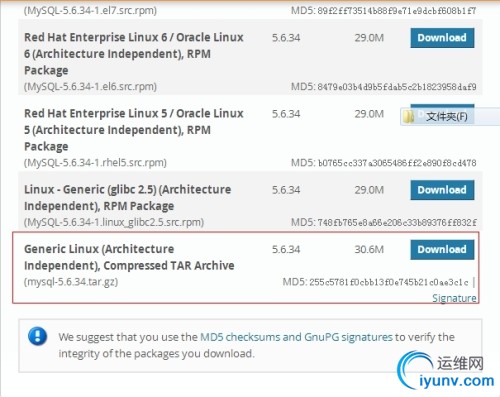Download the Linux Generic glibc 2.5 RPM package
Viewport: 500px width, 397px height.
tap(442, 190)
